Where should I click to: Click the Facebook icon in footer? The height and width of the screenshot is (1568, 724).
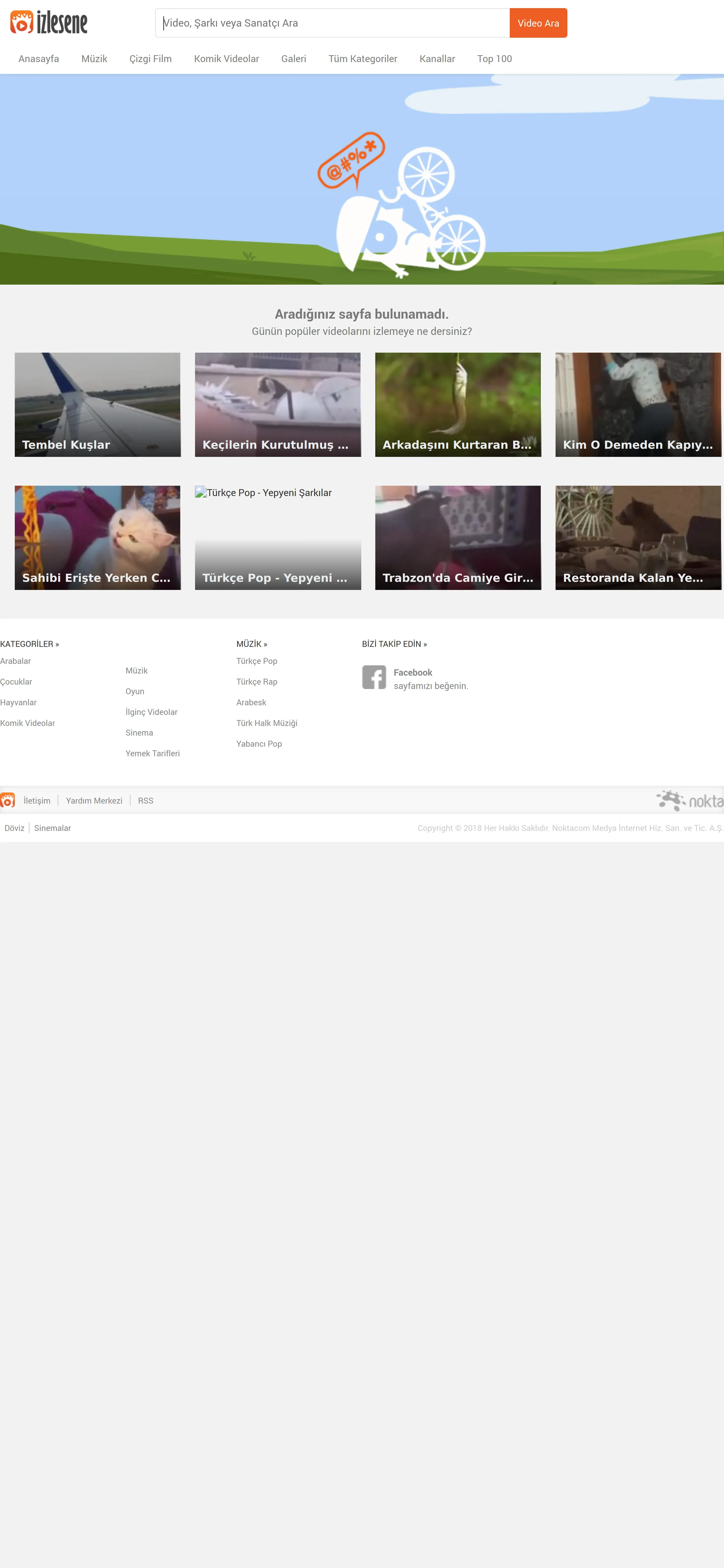(374, 677)
